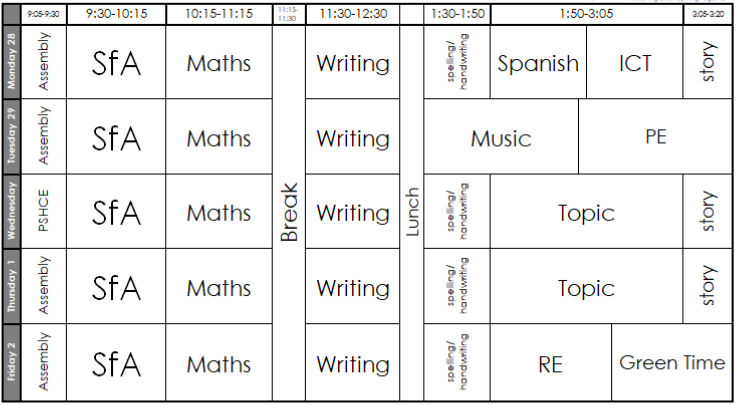
Task: Click the Topic cell on Thursday
Action: click(586, 288)
